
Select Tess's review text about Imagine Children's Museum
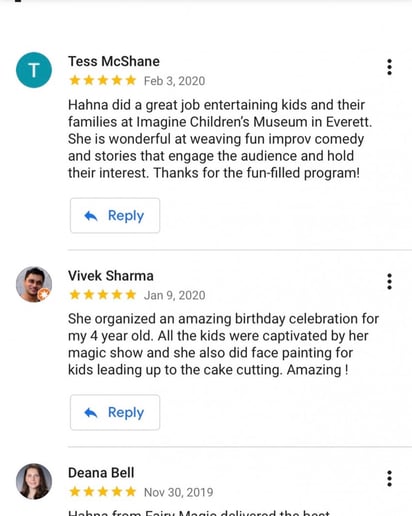(220, 139)
